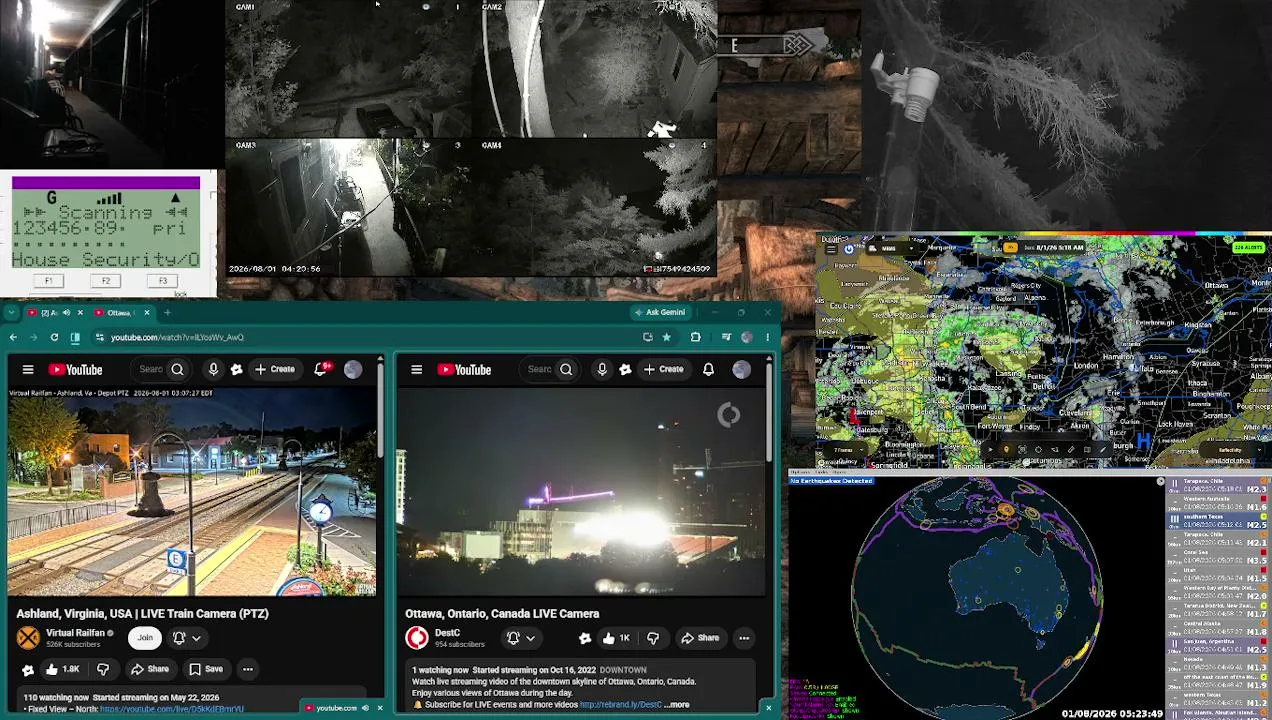Click F3 on scanner display
The width and height of the screenshot is (1272, 720).
click(163, 281)
